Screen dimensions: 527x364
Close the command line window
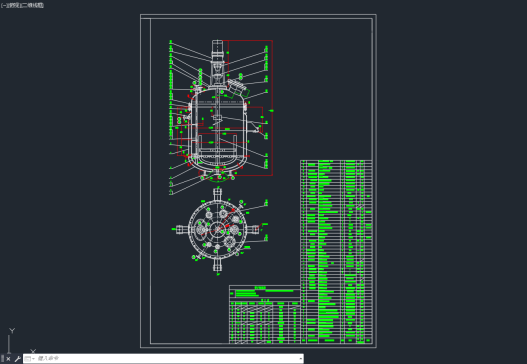pos(8,359)
